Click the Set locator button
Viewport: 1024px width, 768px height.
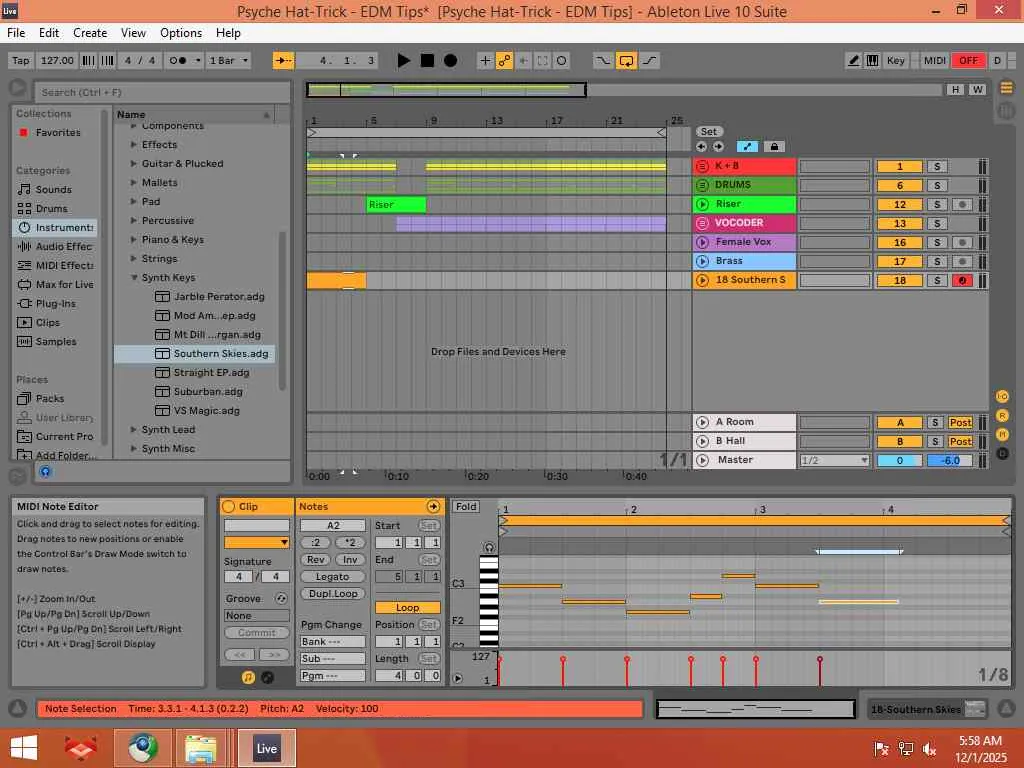pyautogui.click(x=709, y=131)
